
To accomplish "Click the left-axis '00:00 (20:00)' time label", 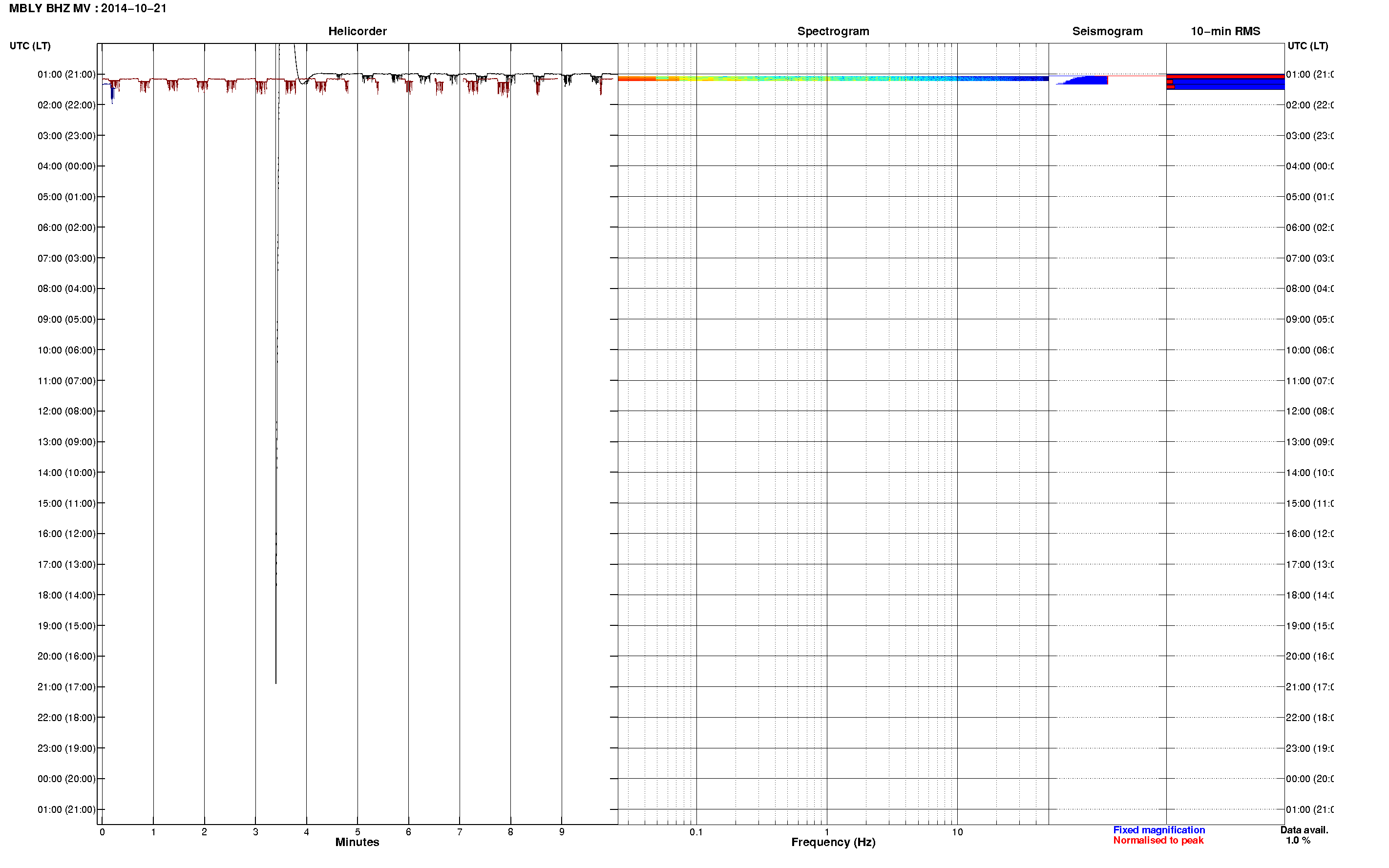I will (x=66, y=779).
